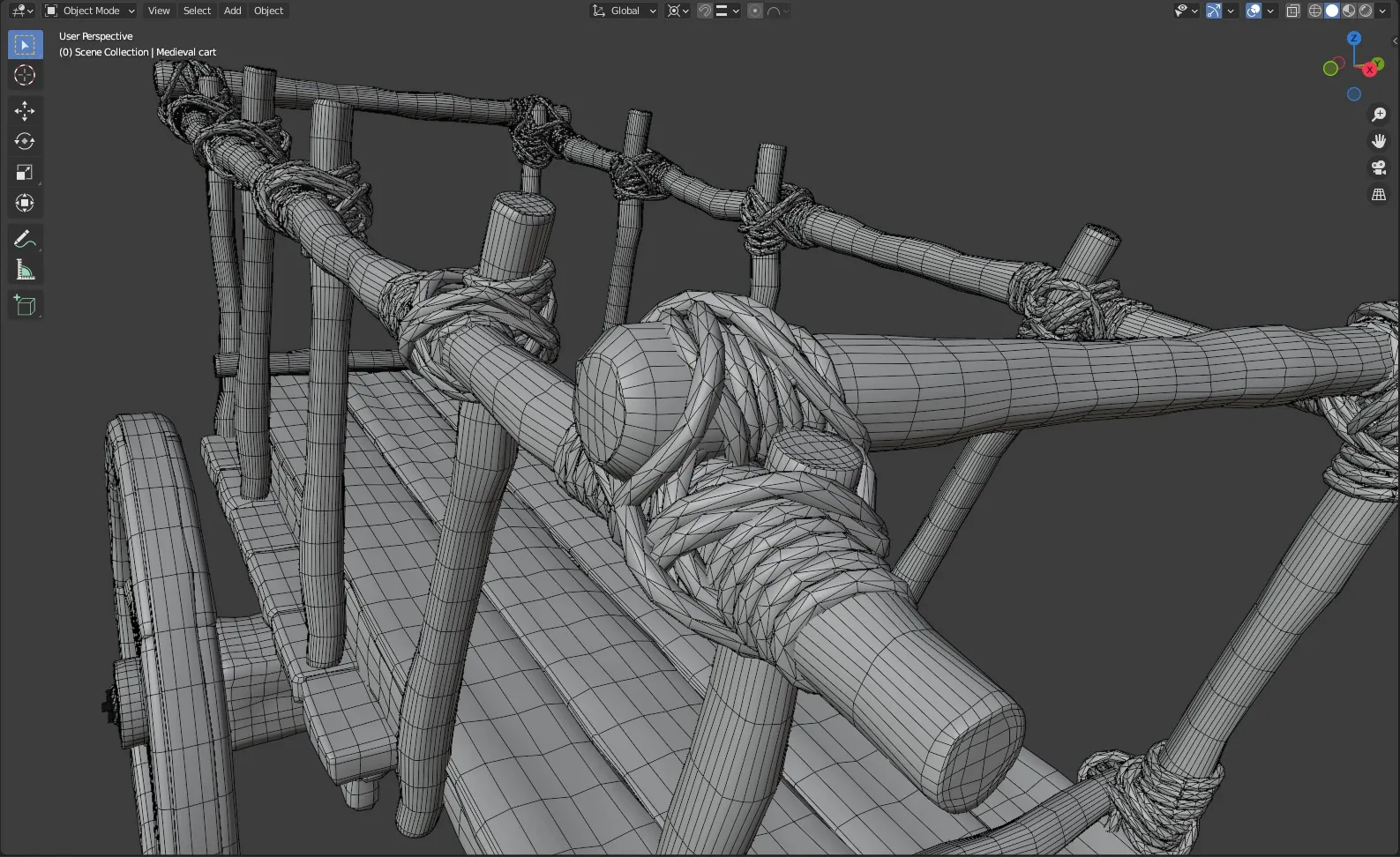Switch perspective/orthographic with grid button

click(x=1379, y=194)
